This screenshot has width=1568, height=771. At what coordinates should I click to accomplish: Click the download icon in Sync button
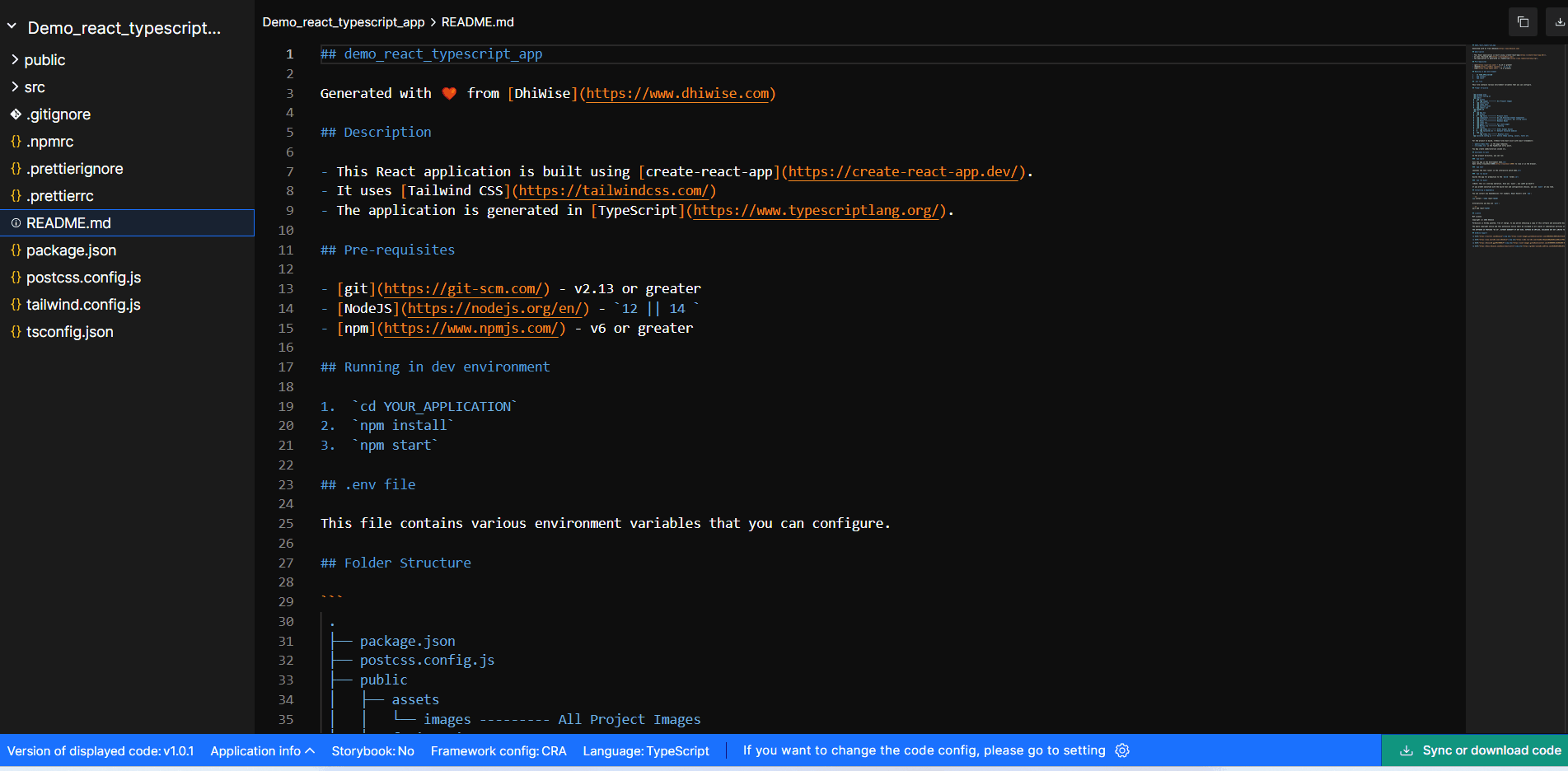(x=1407, y=750)
